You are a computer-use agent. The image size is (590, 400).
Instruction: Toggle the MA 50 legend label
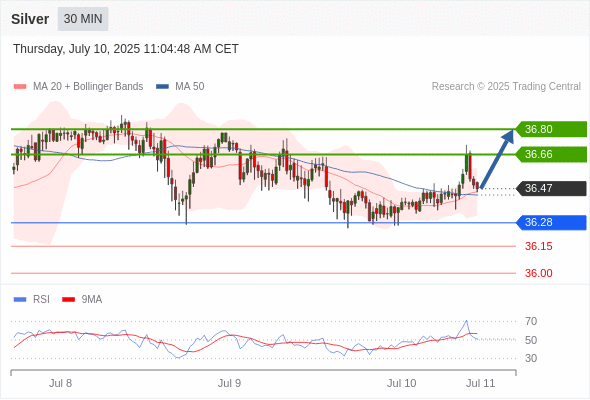point(190,87)
